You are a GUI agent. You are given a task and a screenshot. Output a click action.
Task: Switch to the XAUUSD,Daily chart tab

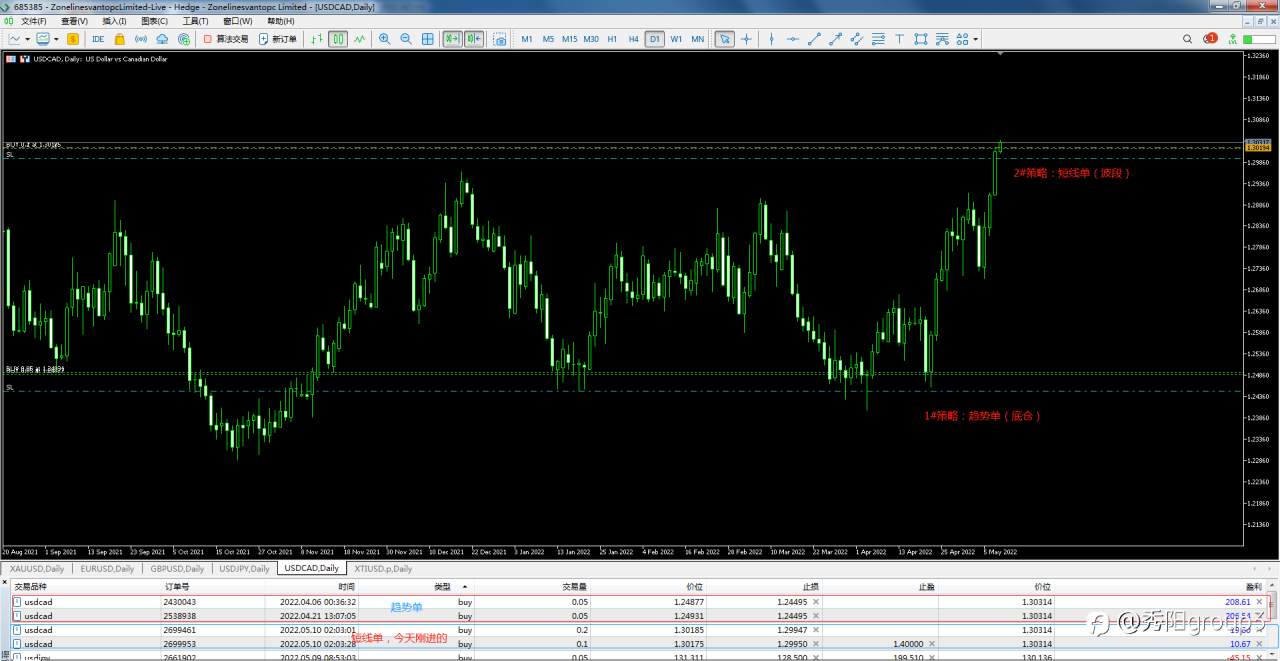[37, 568]
